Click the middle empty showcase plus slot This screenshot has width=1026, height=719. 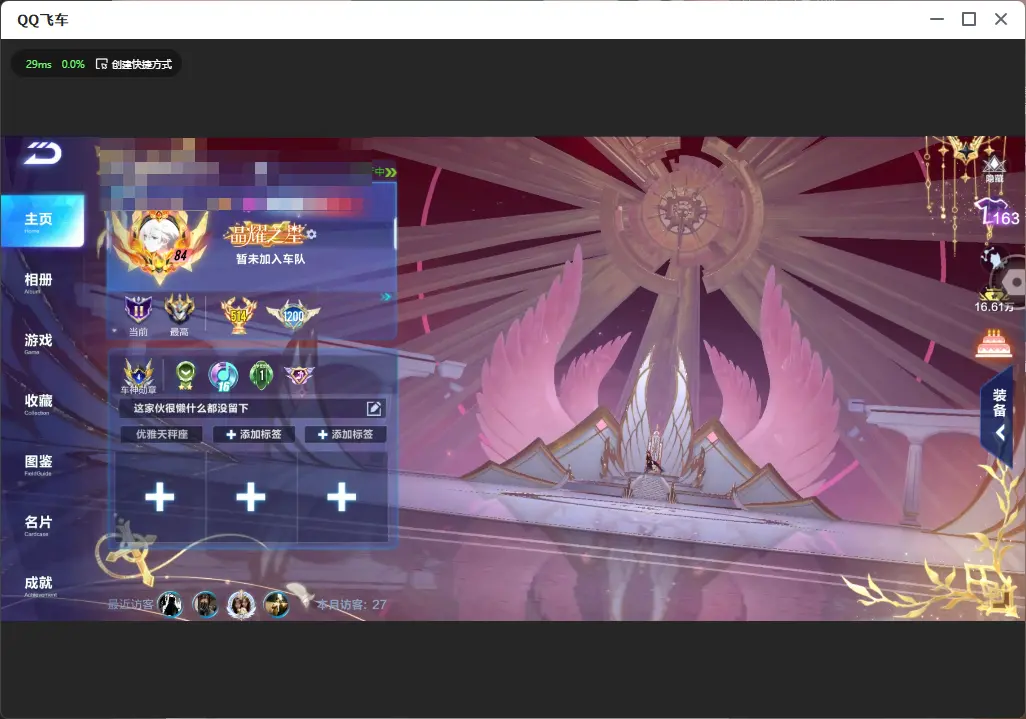(251, 498)
